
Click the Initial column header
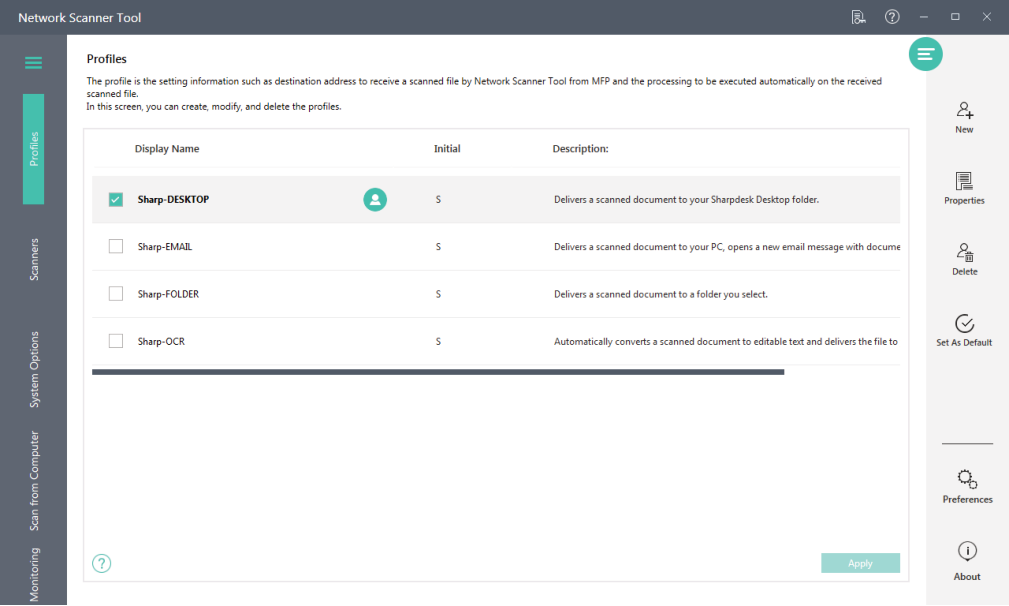click(x=447, y=149)
